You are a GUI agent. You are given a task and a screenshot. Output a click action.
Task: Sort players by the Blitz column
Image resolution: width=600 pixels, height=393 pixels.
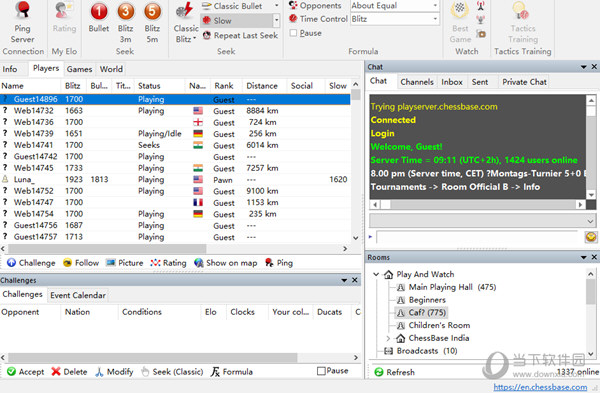(x=73, y=86)
